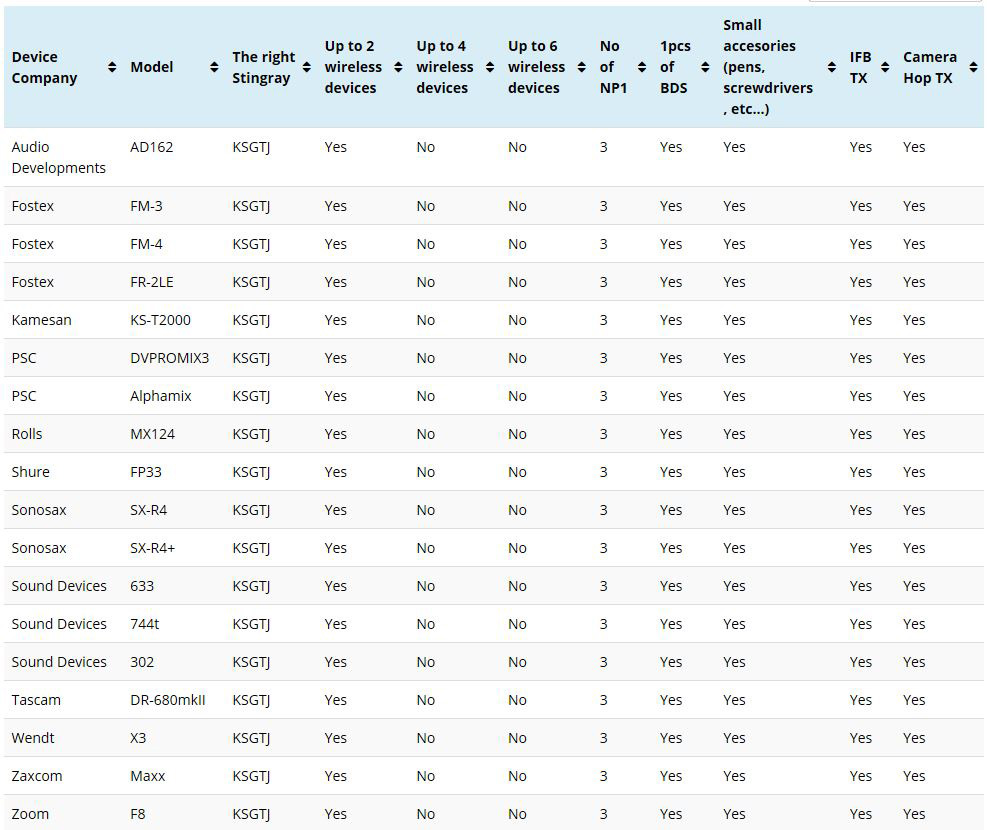987x830 pixels.
Task: Click the DVPROMIX3 model cell
Action: (x=169, y=358)
